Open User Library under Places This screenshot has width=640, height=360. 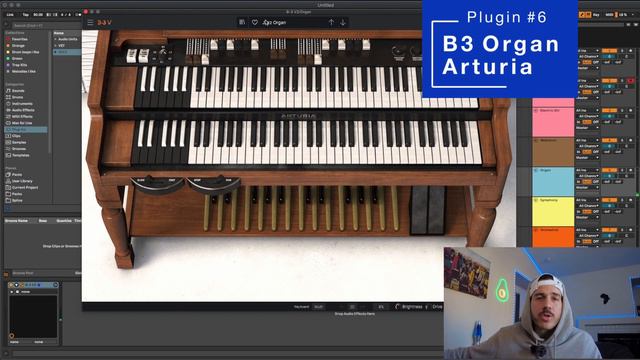click(x=22, y=181)
